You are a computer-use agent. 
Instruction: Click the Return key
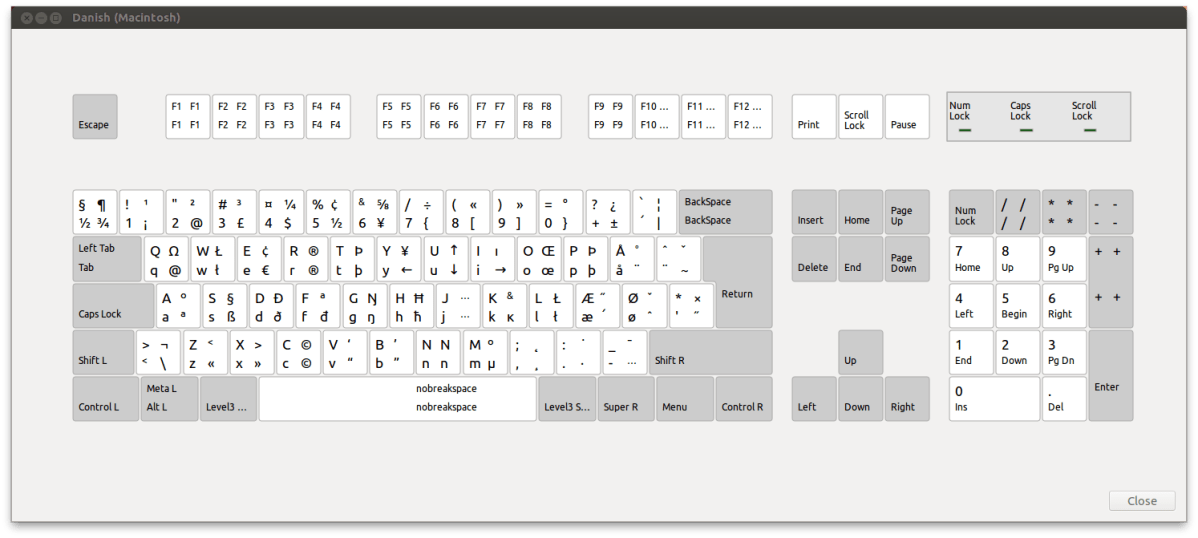(738, 282)
